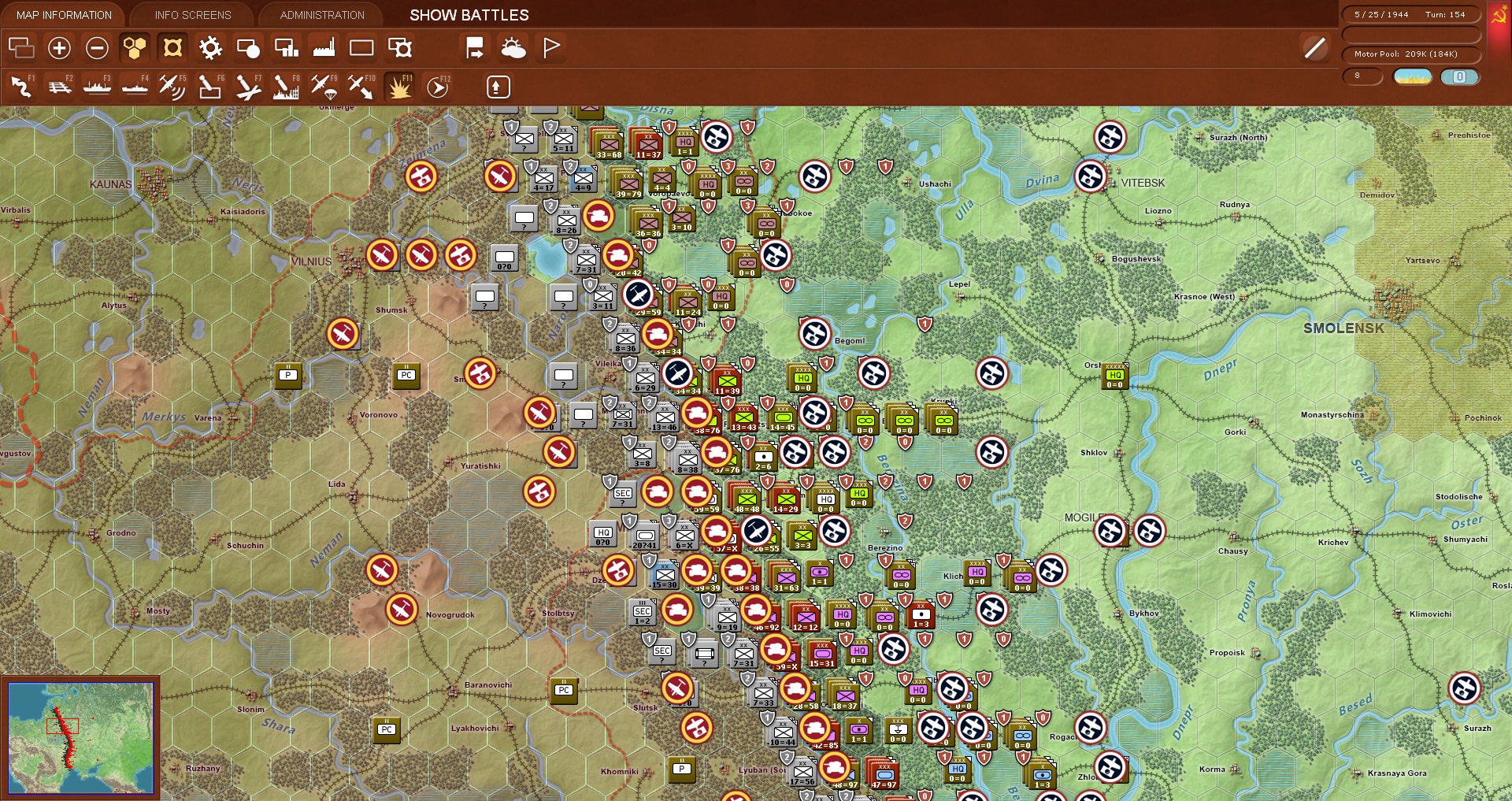1512x801 pixels.
Task: Select the unit counter showing 2=6
Action: (763, 457)
